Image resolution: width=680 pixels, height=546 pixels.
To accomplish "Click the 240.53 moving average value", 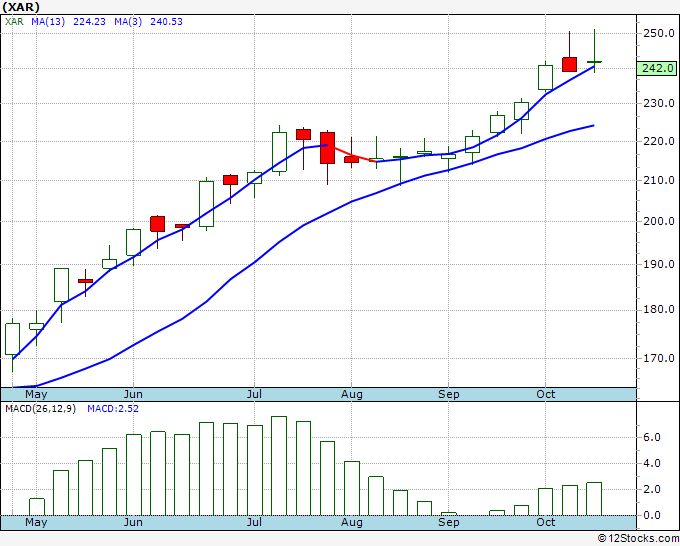I will pyautogui.click(x=166, y=22).
